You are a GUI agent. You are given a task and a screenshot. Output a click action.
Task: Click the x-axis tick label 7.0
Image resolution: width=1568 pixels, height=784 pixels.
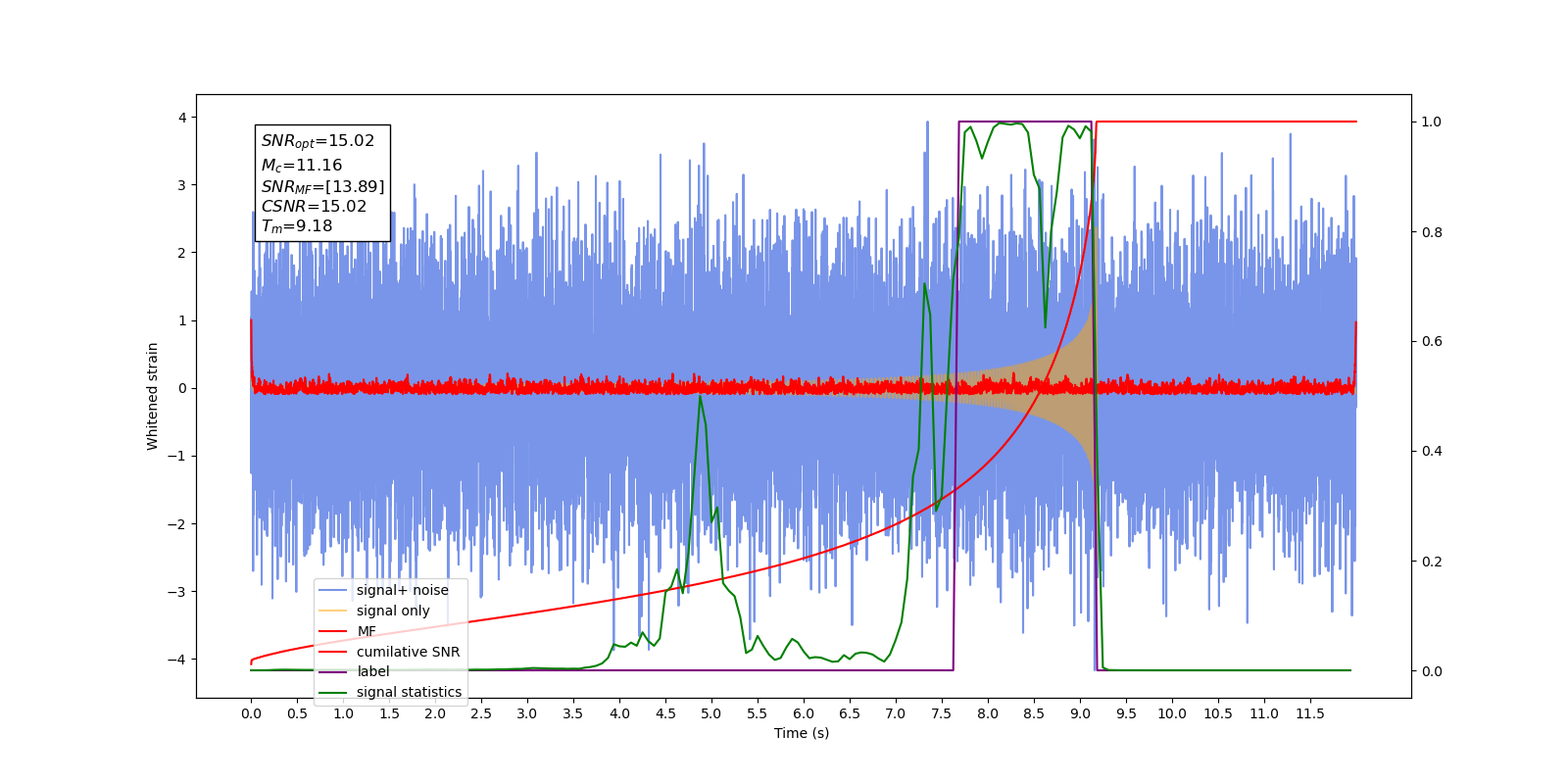click(x=896, y=713)
